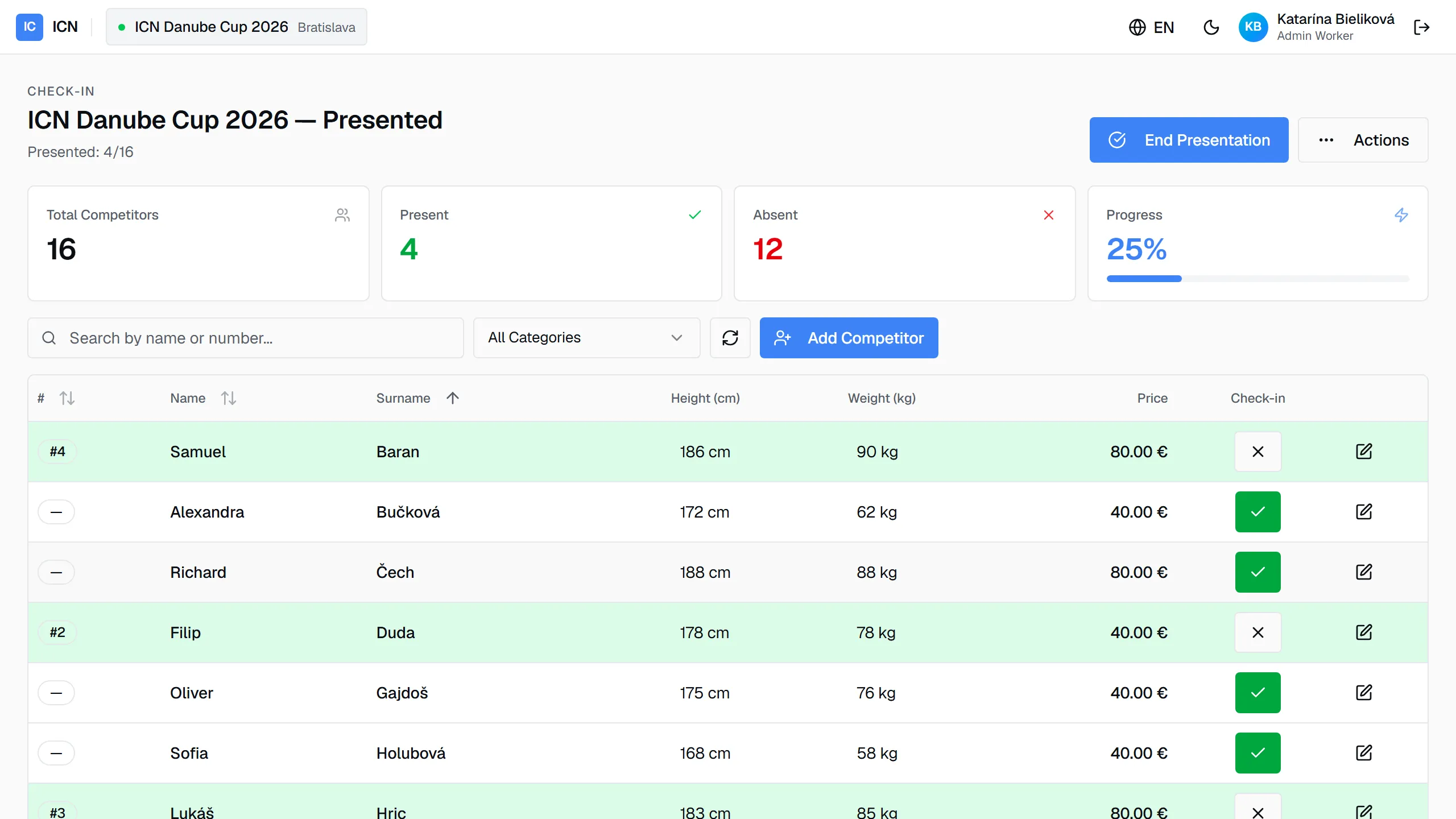Focus the search by name field
Viewport: 1456px width, 819px height.
tap(246, 338)
